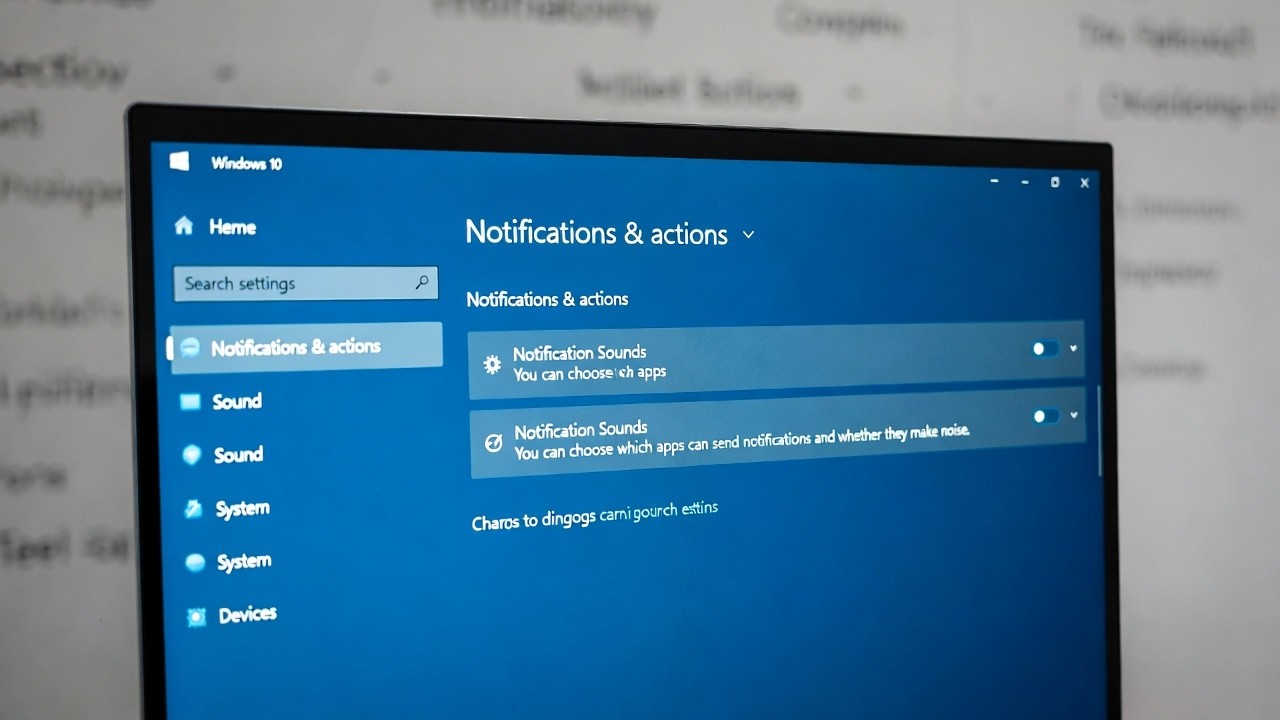Click the "carni gourch esttins" link text
This screenshot has height=720, width=1280.
(x=659, y=513)
